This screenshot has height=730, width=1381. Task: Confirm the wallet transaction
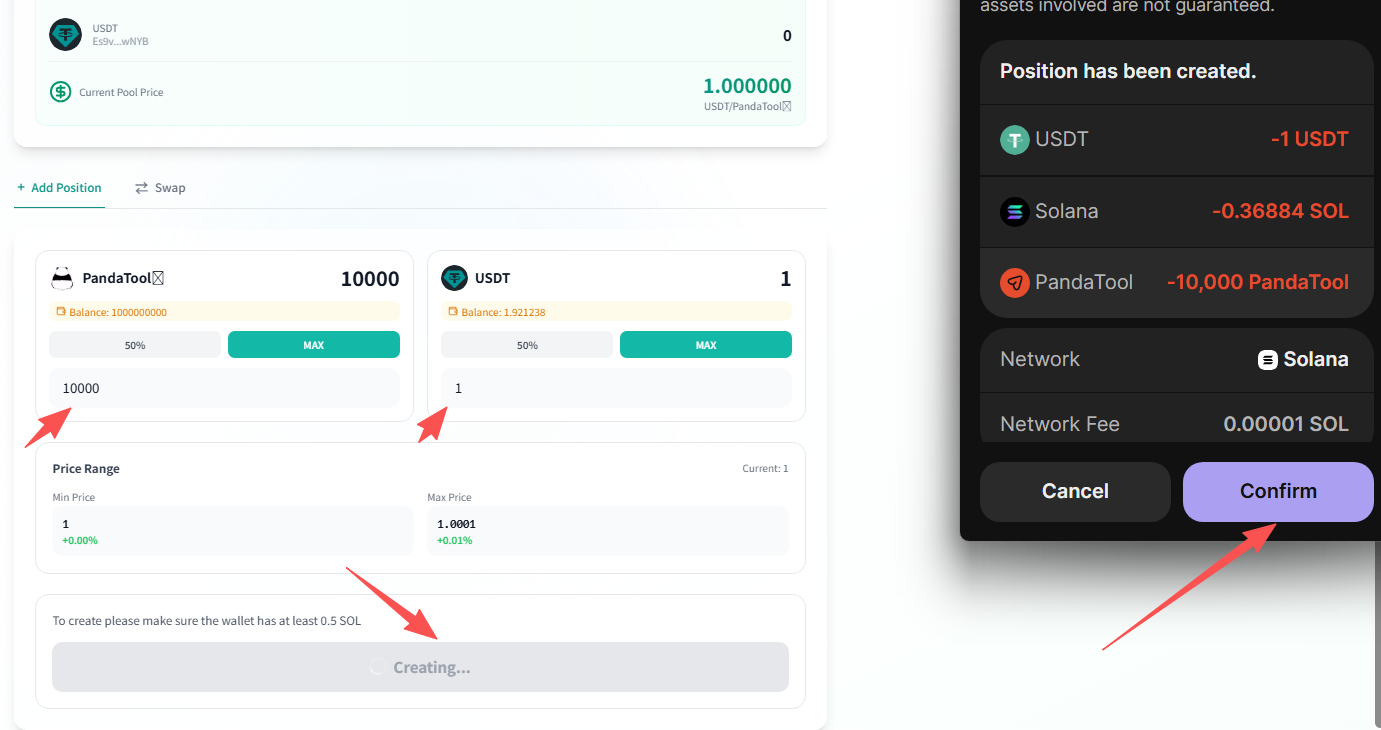[x=1278, y=491]
